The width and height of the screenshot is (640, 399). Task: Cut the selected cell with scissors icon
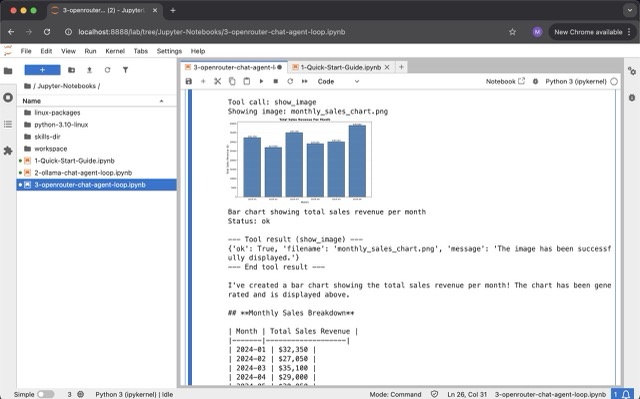pyautogui.click(x=218, y=81)
